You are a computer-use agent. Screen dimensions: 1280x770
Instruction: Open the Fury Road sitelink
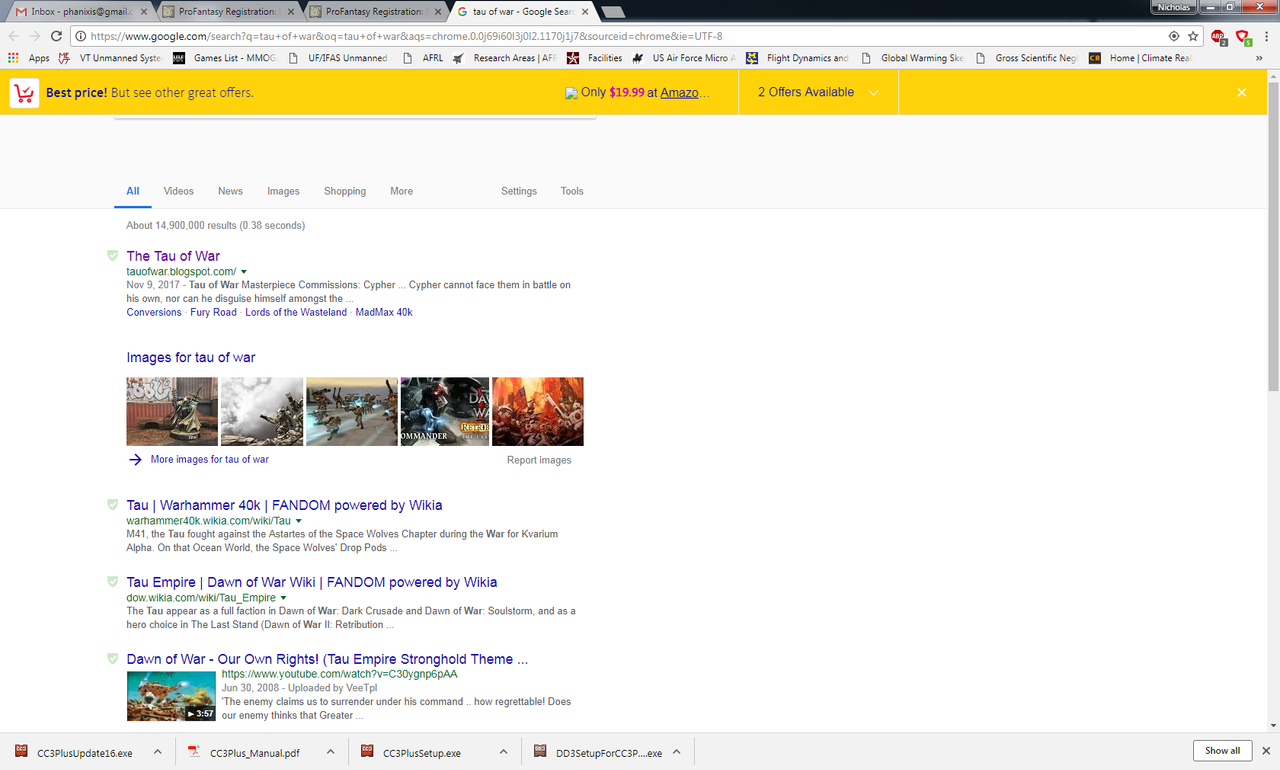(x=214, y=312)
